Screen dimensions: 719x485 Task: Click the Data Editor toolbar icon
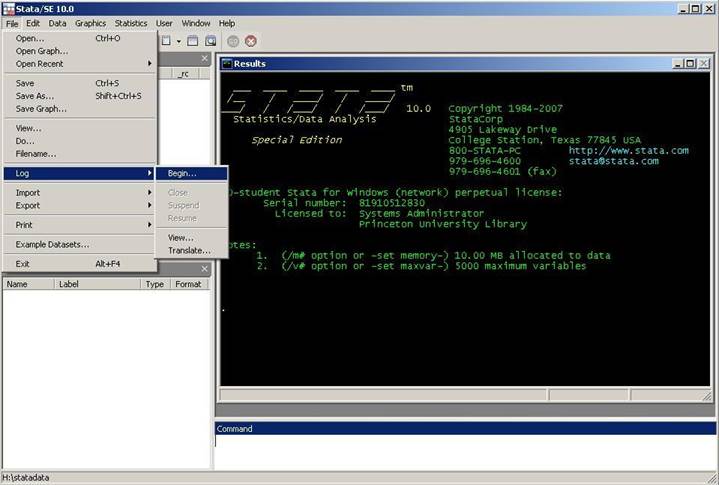pyautogui.click(x=194, y=41)
